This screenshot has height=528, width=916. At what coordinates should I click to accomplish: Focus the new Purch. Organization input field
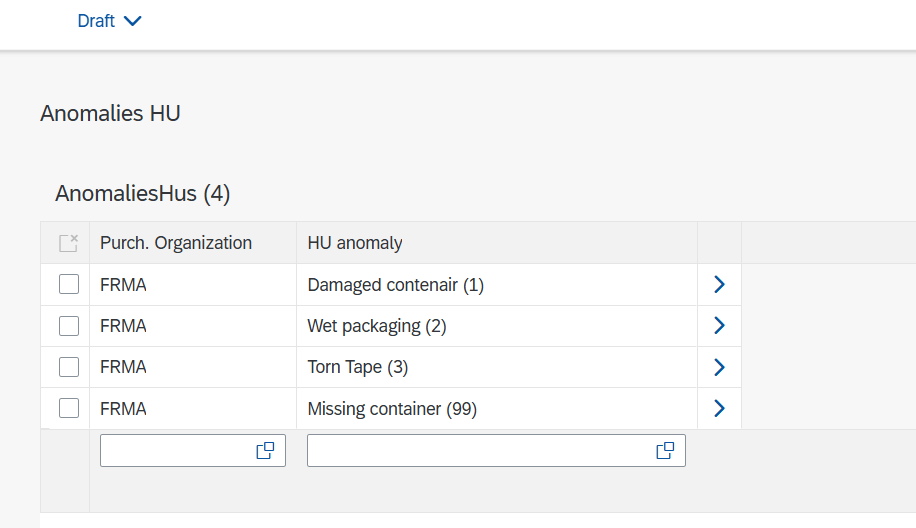(176, 451)
